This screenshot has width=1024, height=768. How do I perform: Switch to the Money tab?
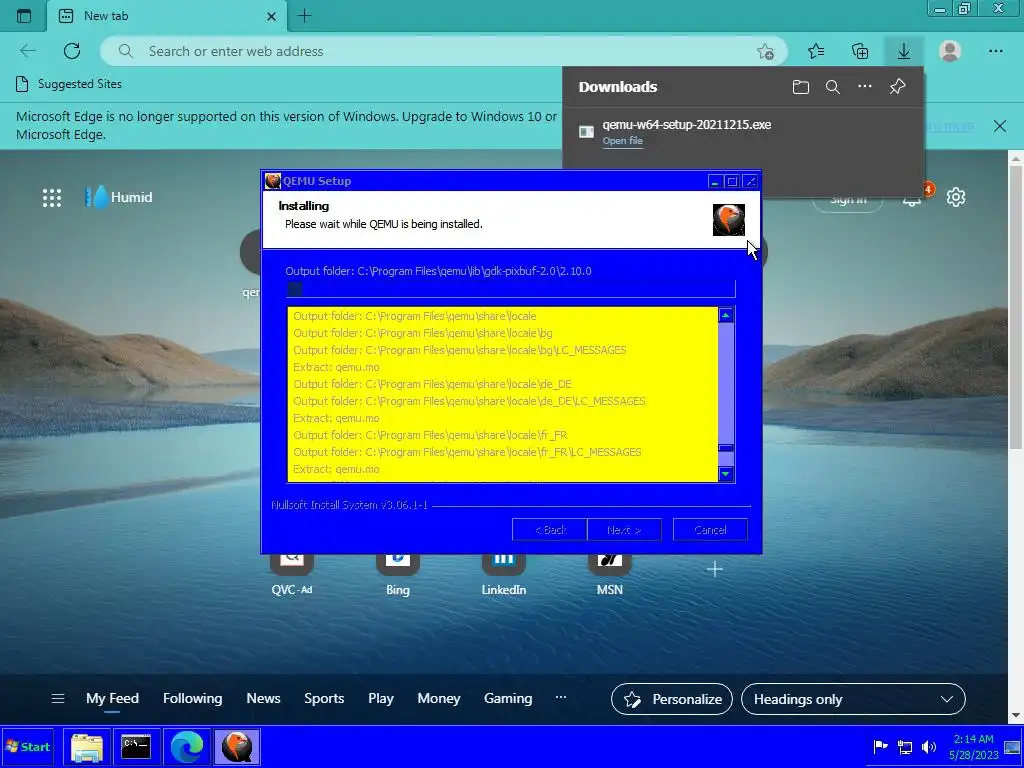[x=439, y=699]
